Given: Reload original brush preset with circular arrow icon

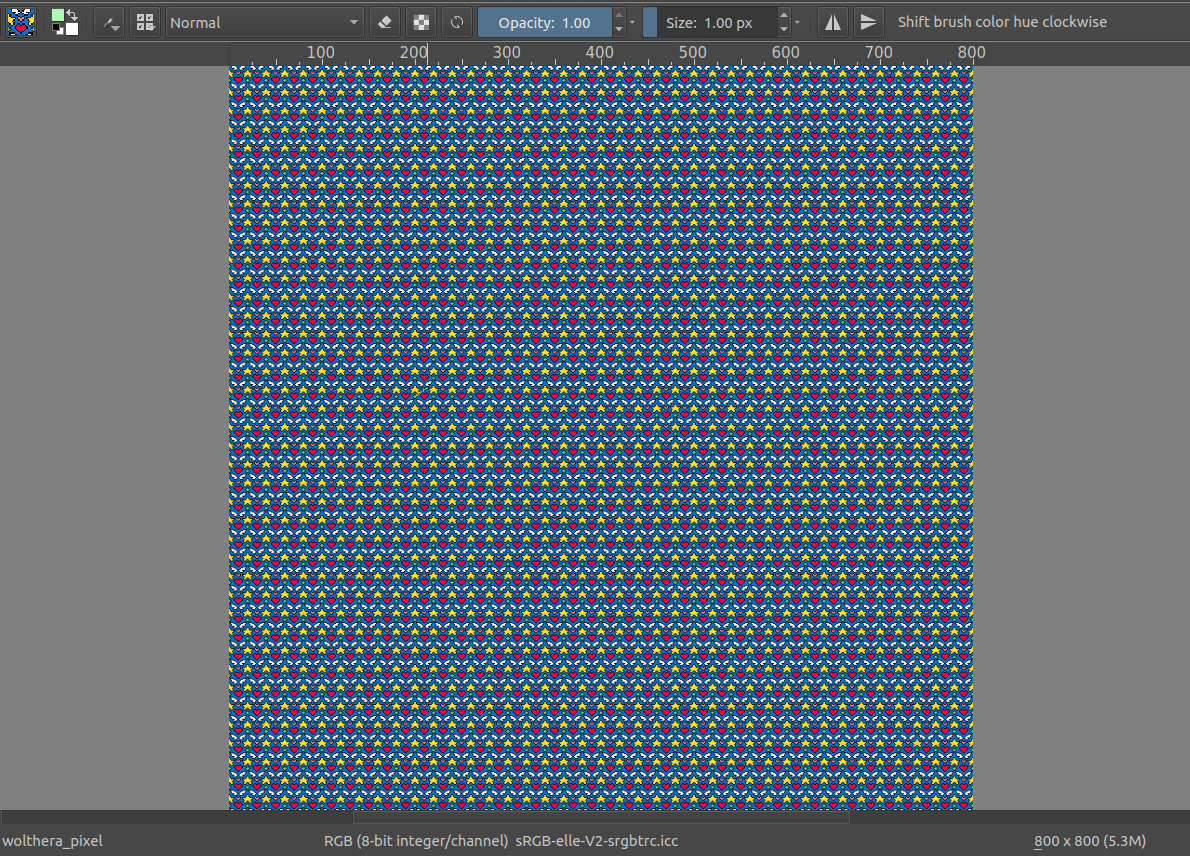Looking at the screenshot, I should 457,21.
